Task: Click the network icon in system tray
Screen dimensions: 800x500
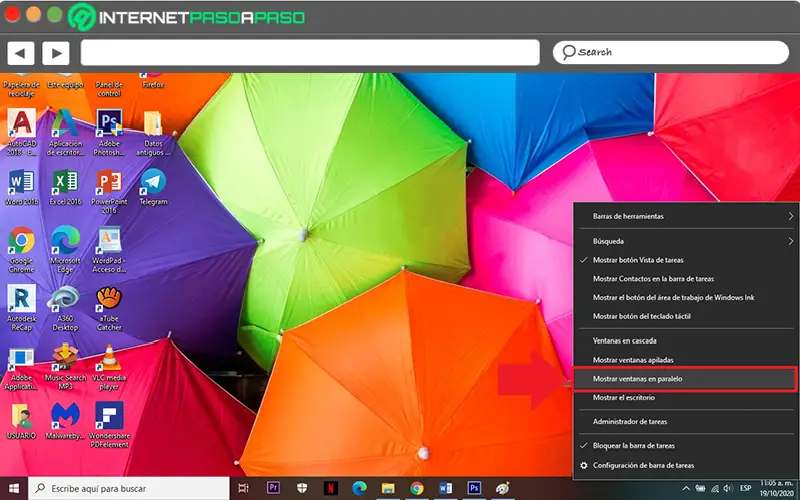Action: (x=715, y=489)
